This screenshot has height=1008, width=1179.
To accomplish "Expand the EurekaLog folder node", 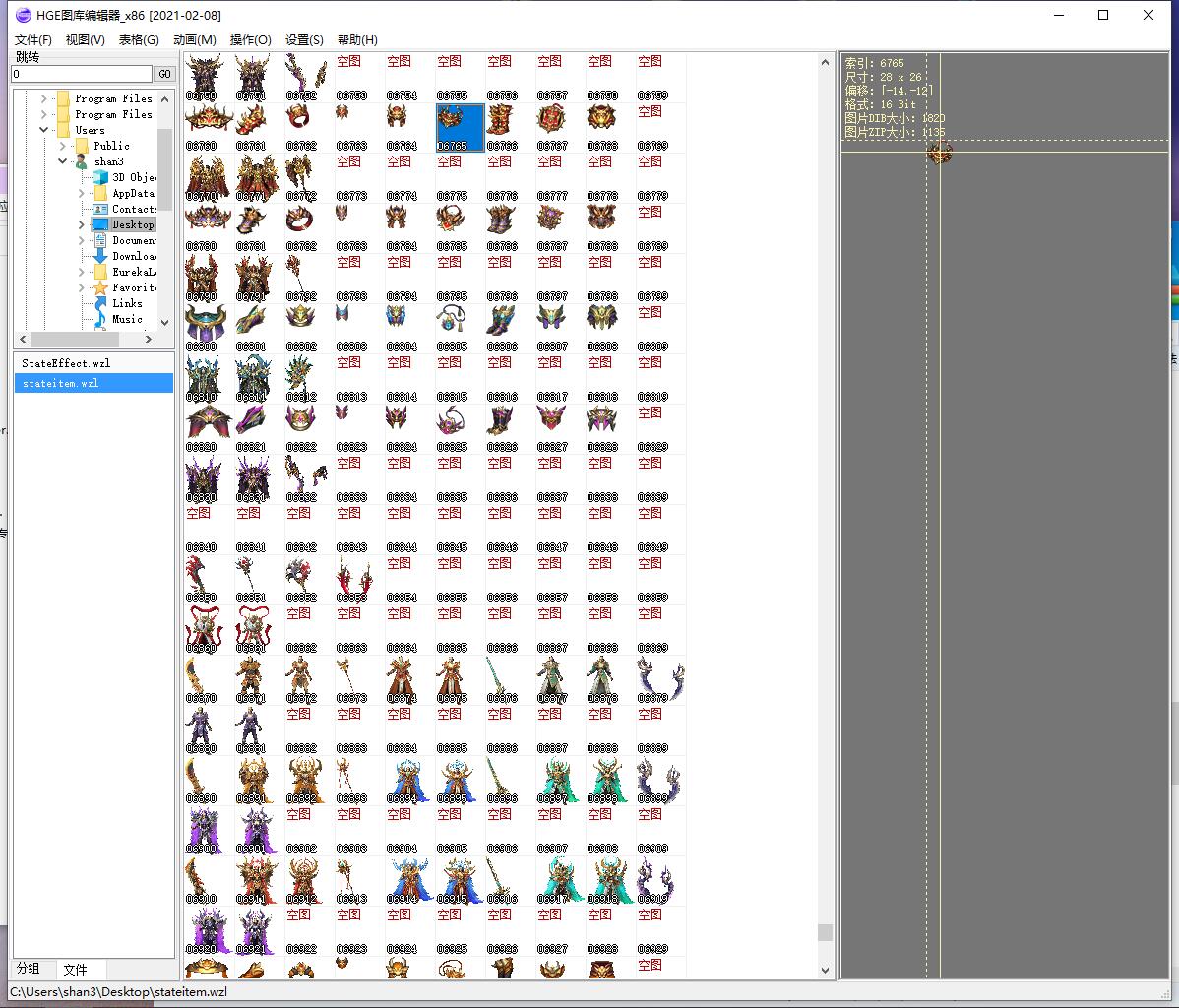I will coord(82,273).
